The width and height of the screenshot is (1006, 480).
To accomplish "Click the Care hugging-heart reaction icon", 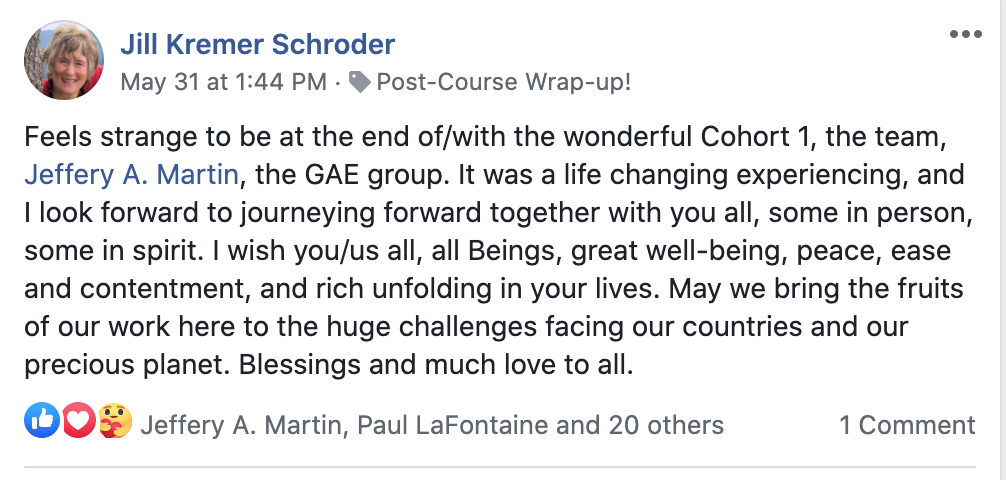I will [x=115, y=421].
